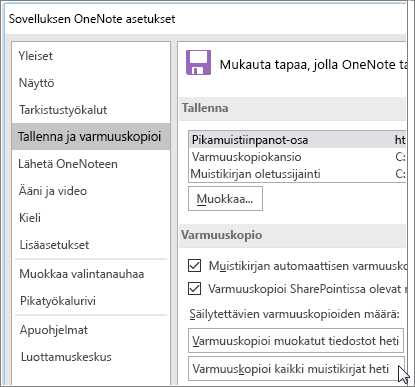Click Varmuuskopioi muokatut tiedostot heti button

296,341
